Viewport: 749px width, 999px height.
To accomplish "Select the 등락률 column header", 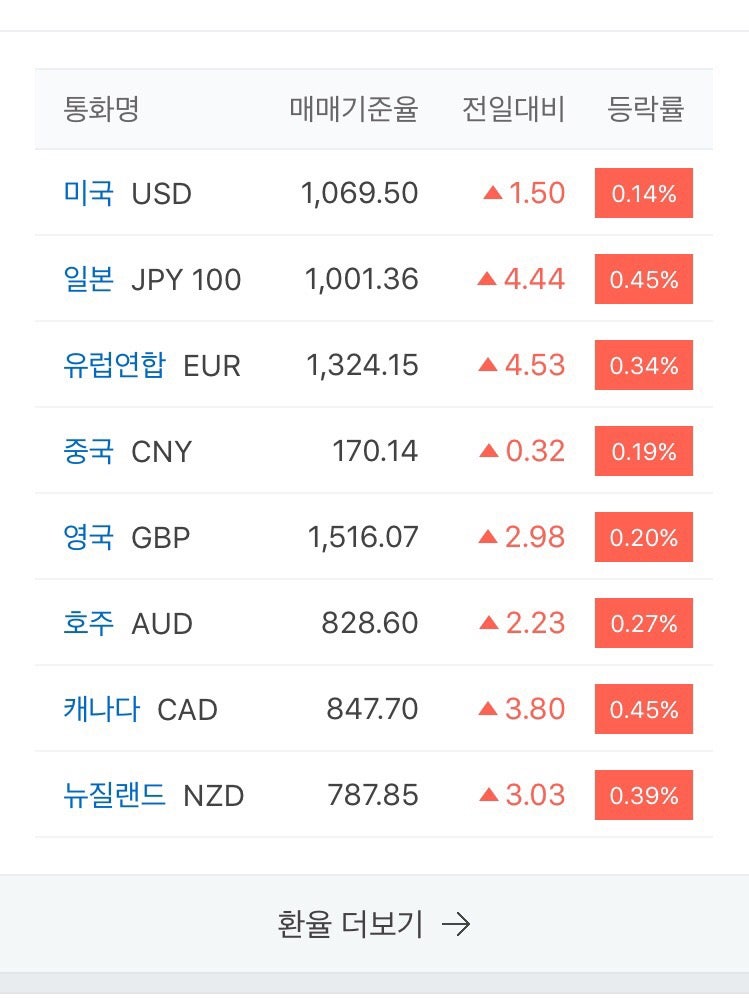I will (x=646, y=109).
